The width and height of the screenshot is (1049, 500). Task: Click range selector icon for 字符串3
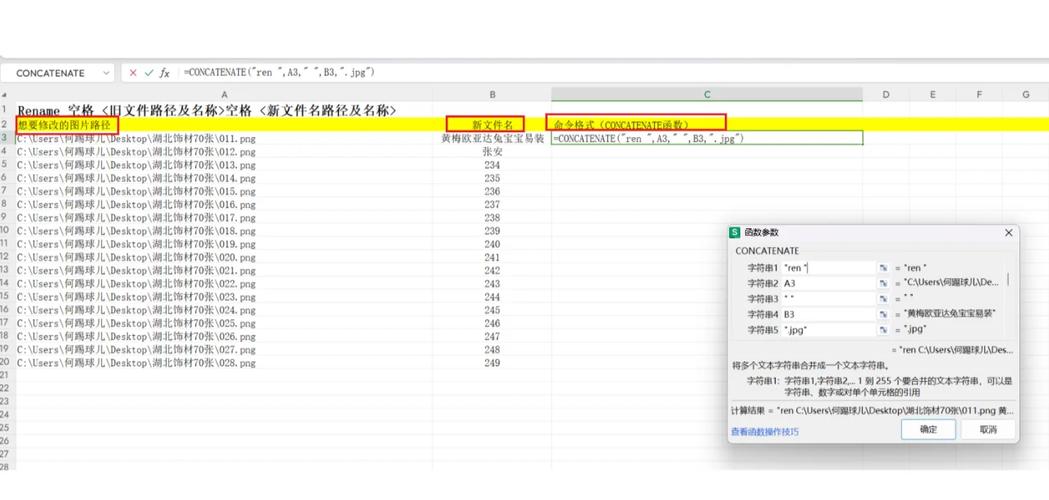(x=883, y=299)
